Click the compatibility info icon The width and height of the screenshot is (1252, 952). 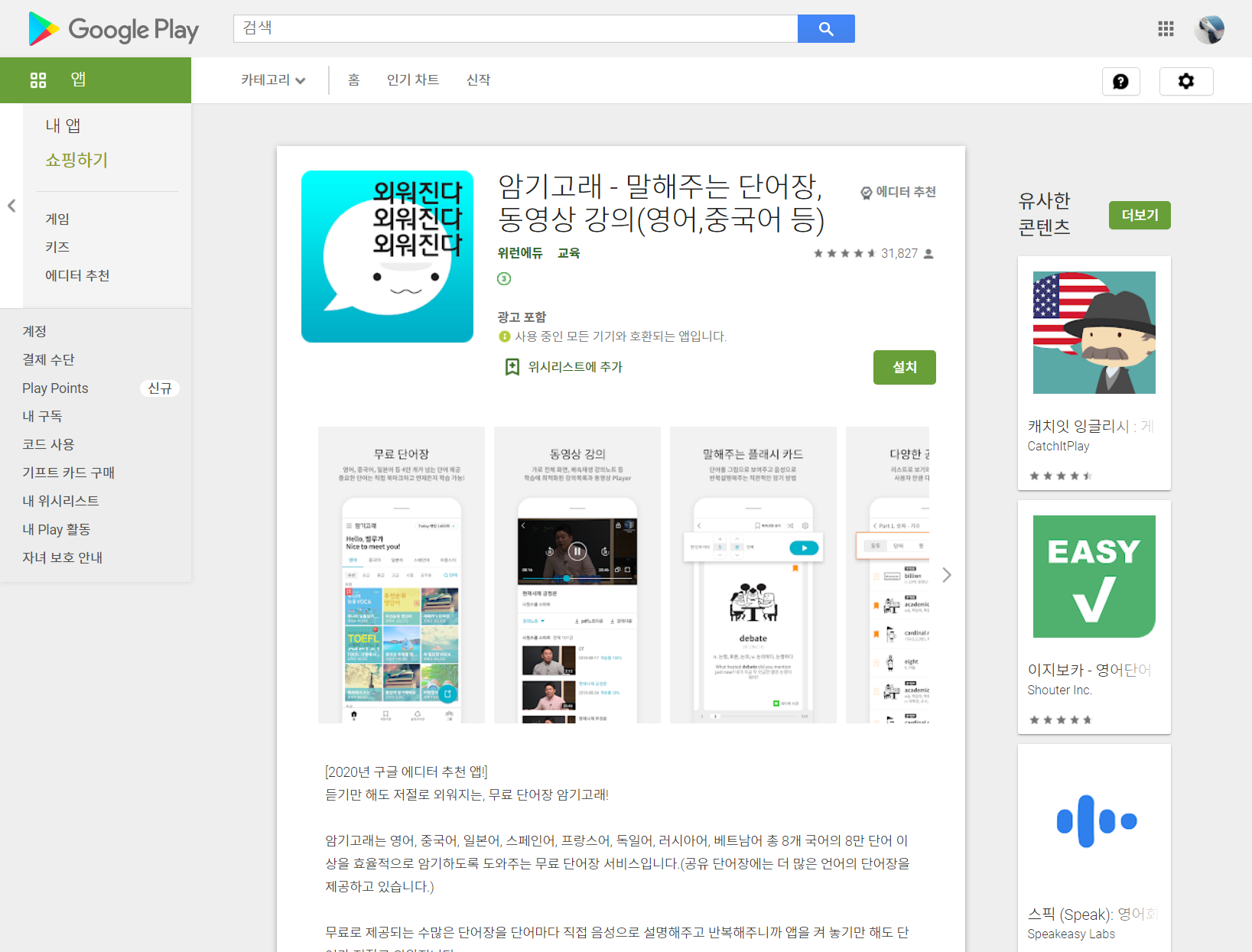click(504, 336)
